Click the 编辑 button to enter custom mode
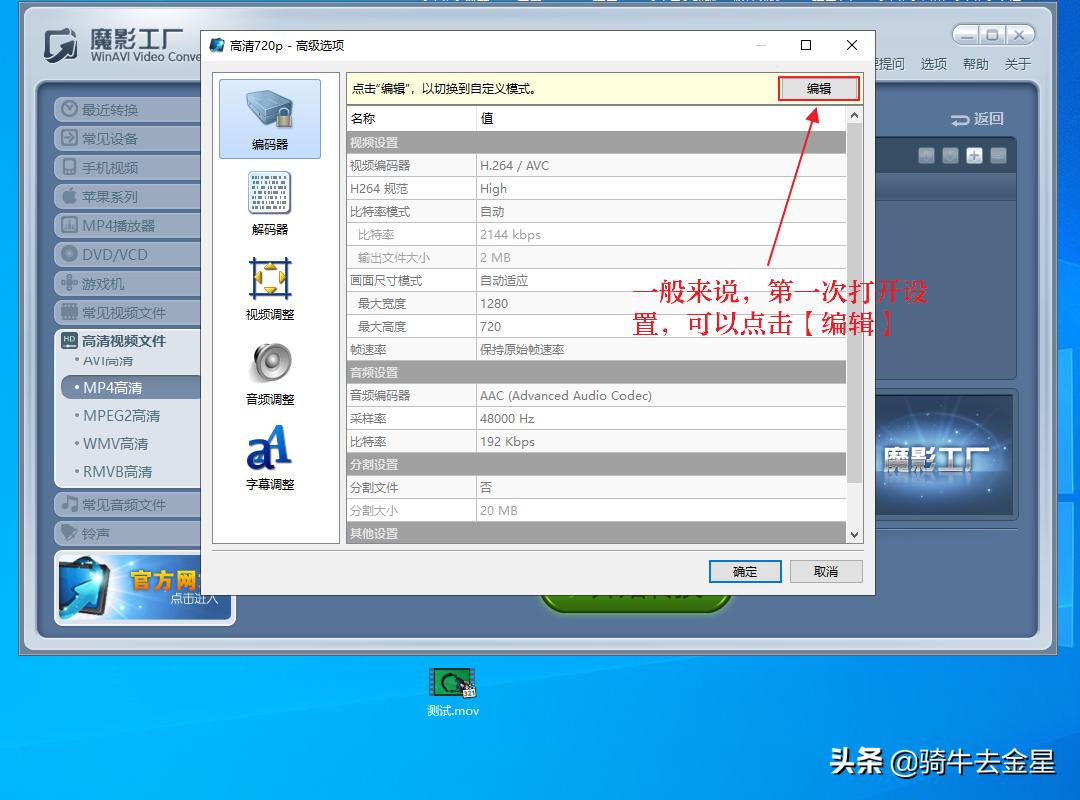This screenshot has height=800, width=1080. 818,88
